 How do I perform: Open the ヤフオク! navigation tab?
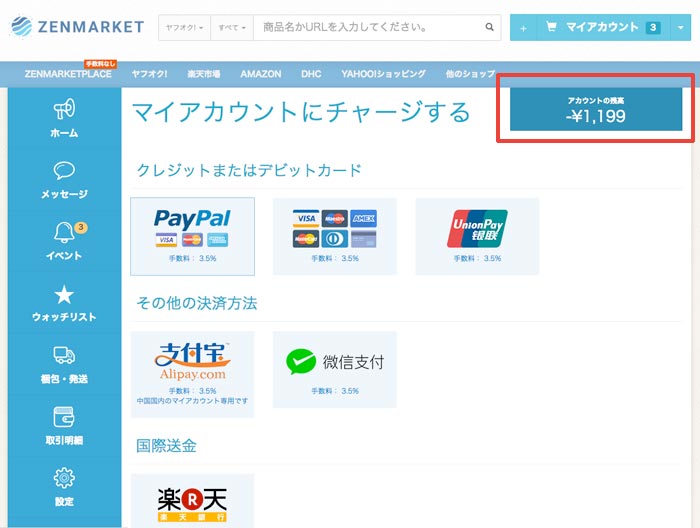pyautogui.click(x=149, y=74)
